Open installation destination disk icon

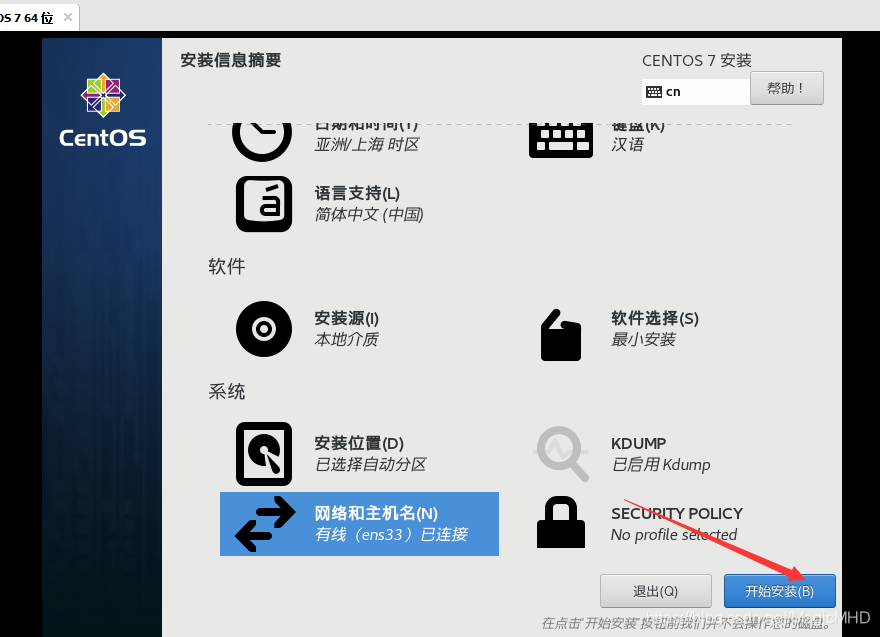point(264,453)
